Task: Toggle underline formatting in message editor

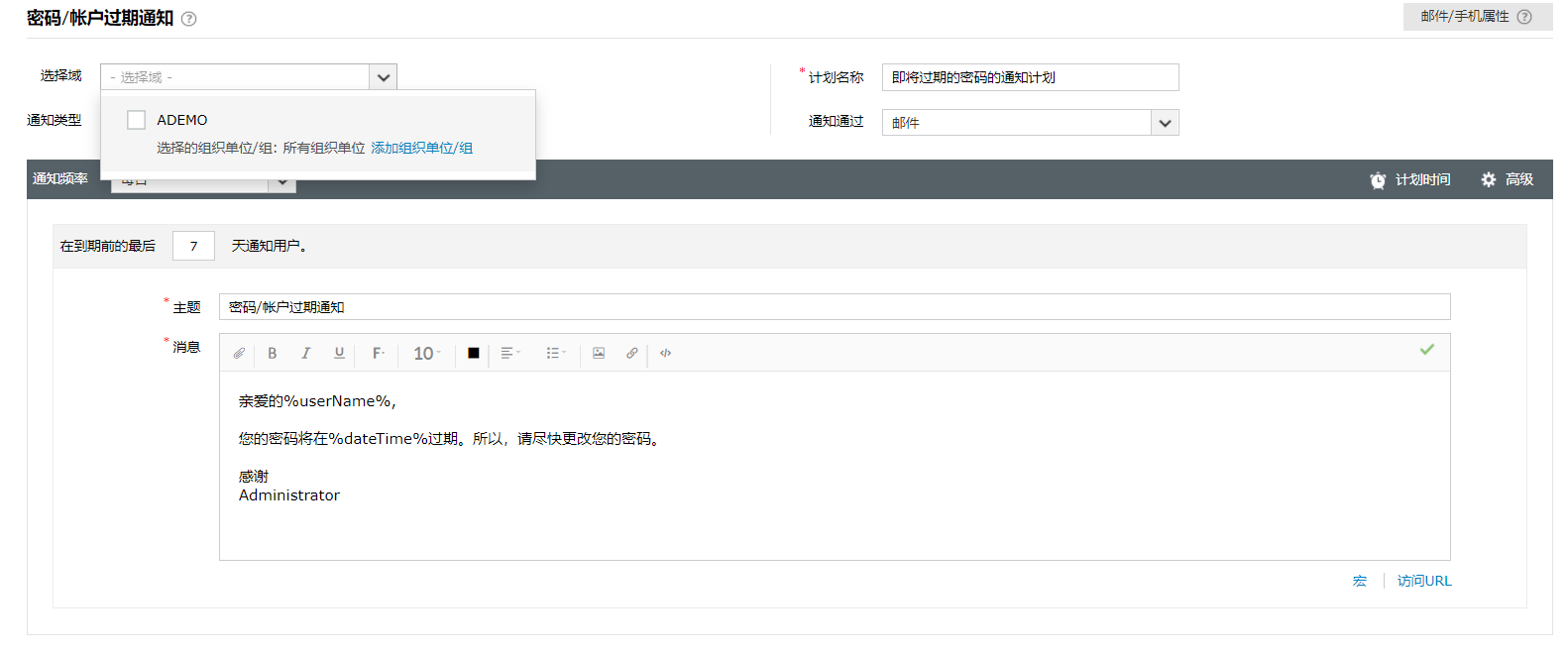Action: pyautogui.click(x=339, y=354)
